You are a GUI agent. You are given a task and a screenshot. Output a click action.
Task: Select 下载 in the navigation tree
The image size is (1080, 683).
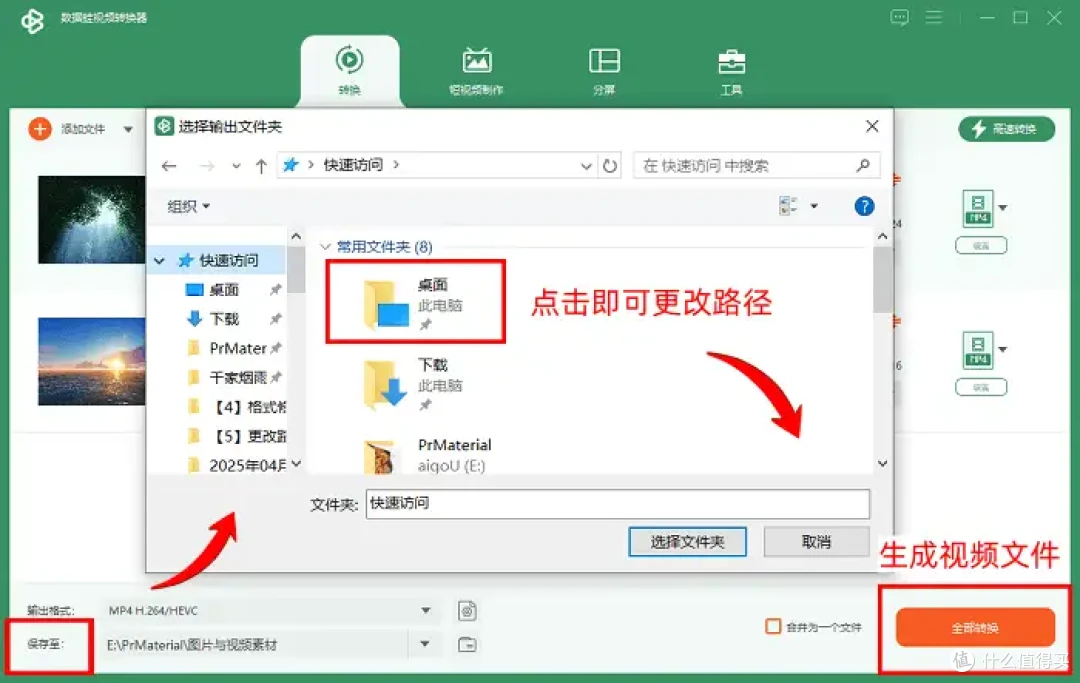(225, 319)
